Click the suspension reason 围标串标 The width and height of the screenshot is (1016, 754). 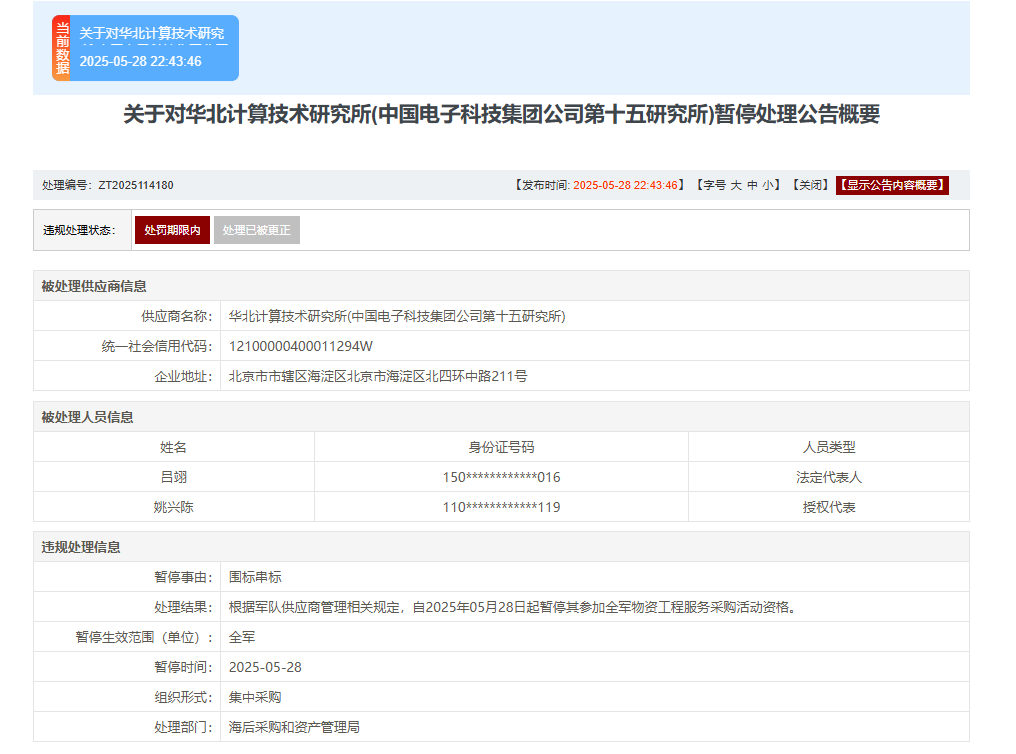(x=255, y=577)
